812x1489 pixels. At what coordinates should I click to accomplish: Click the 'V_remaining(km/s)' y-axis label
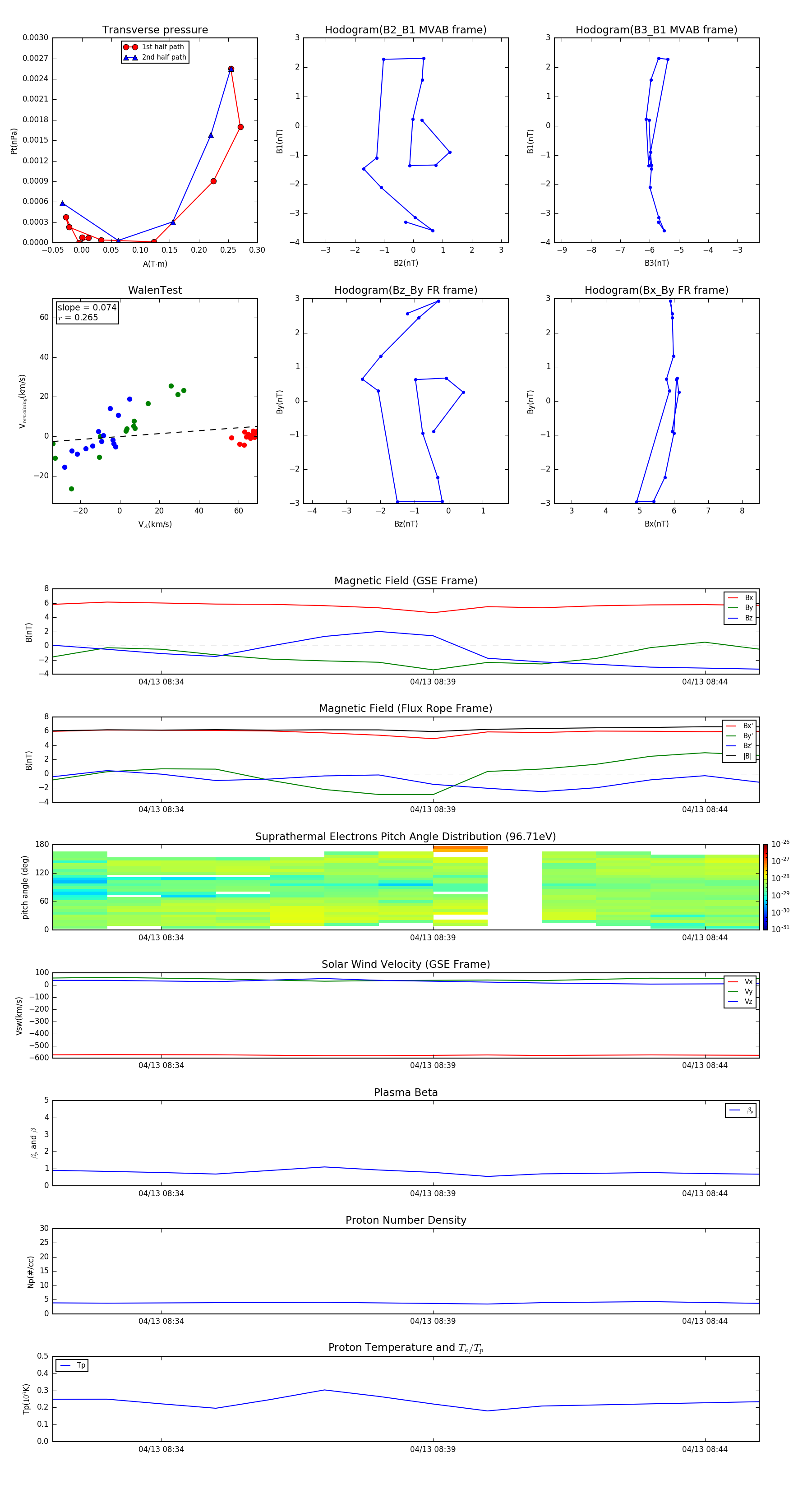[x=23, y=401]
